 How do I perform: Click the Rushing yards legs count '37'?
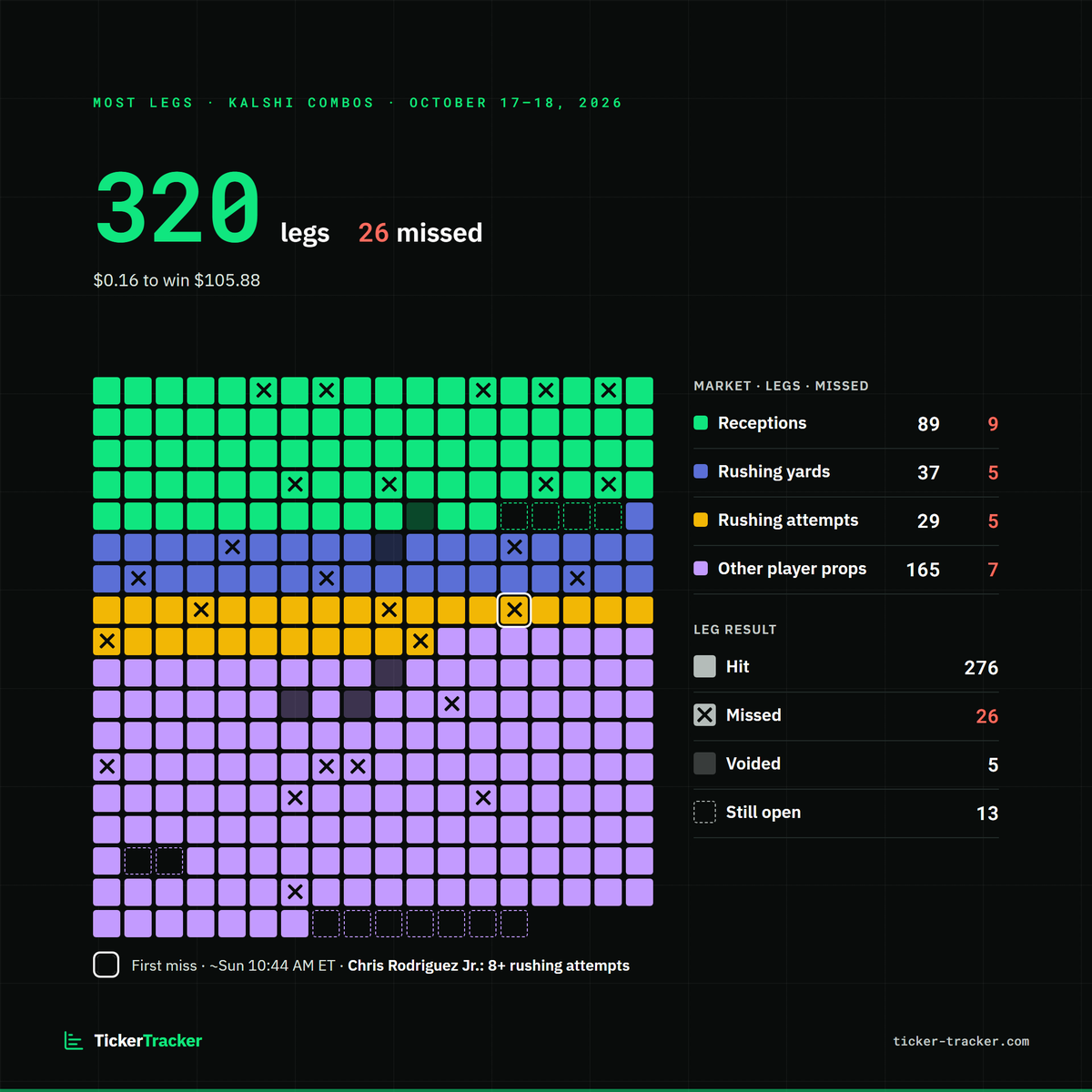928,472
